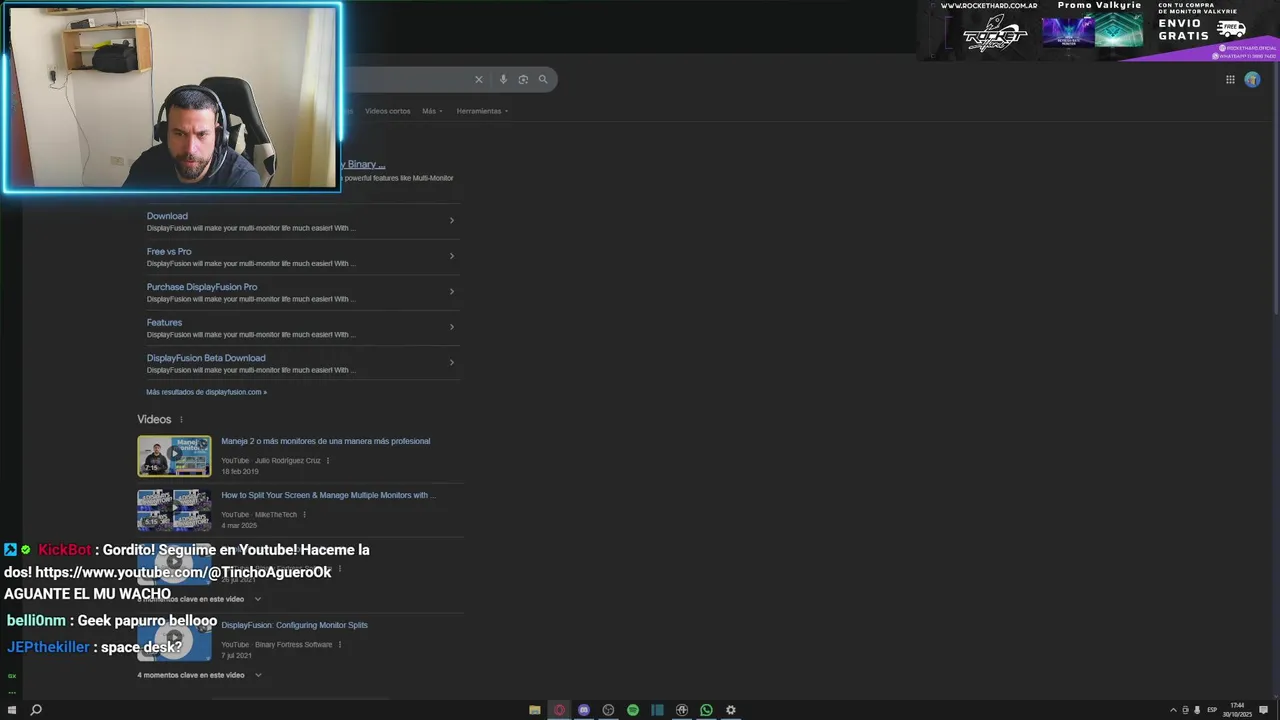
Task: Open the Purchase DisplayFusion Pro link
Action: (202, 287)
